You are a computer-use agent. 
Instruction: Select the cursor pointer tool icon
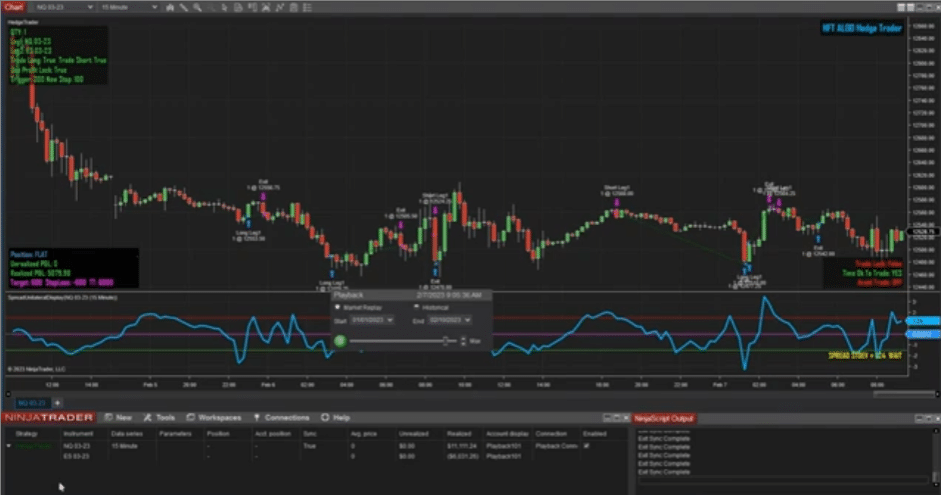225,7
